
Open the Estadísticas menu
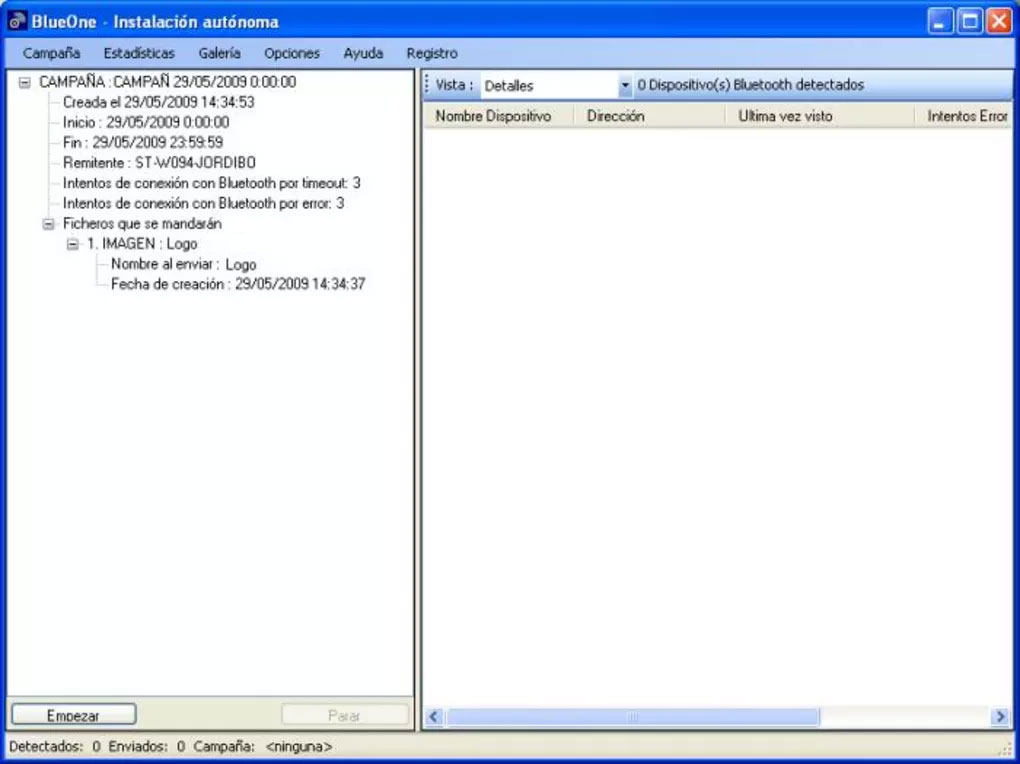(139, 53)
